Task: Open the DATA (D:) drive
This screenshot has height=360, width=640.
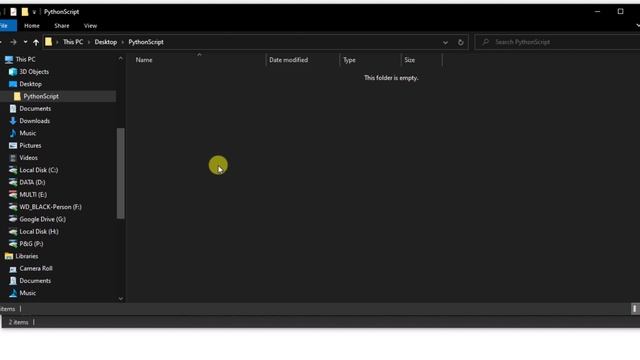Action: pos(32,182)
